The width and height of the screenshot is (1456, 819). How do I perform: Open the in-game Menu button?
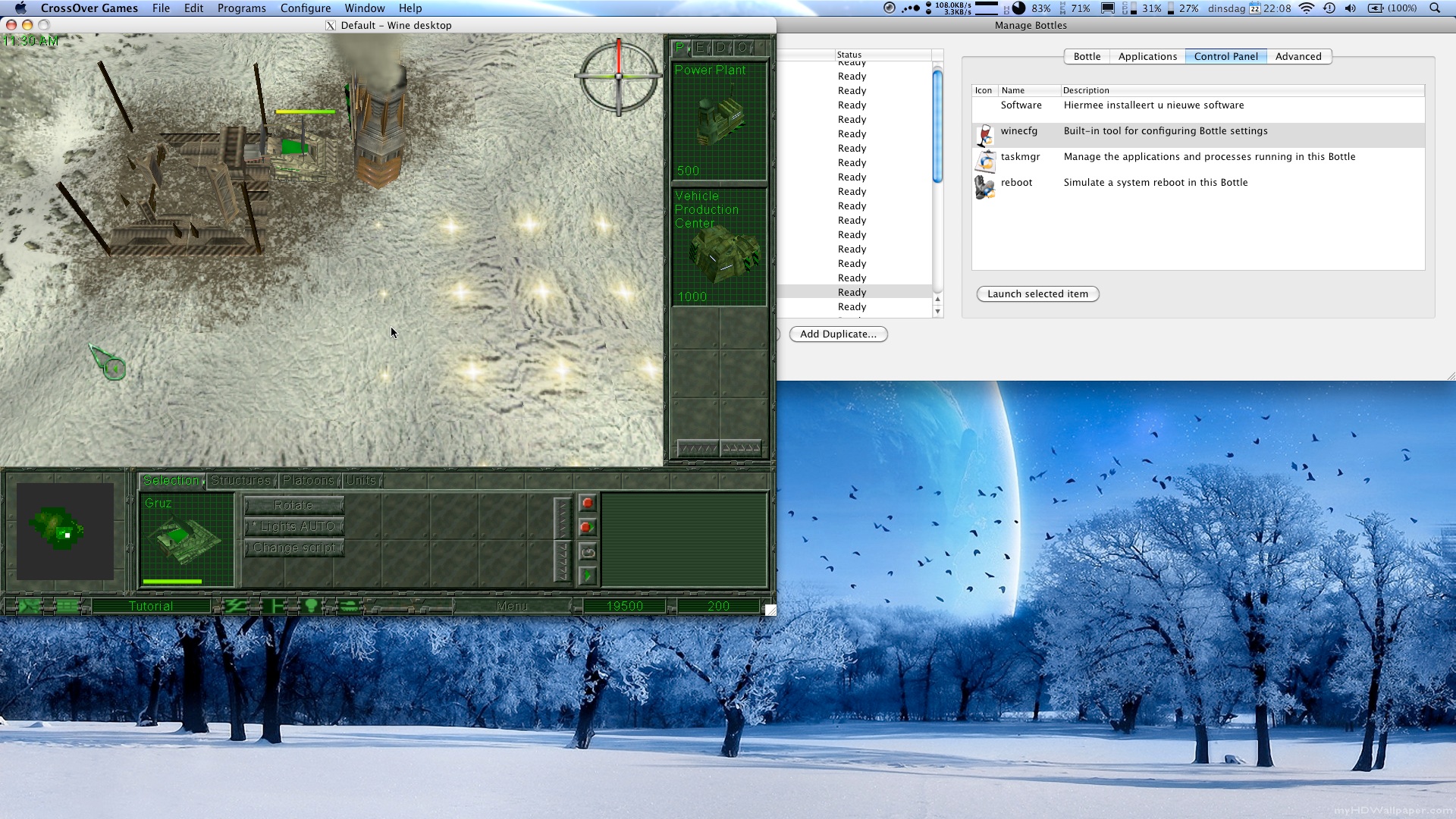click(x=512, y=606)
